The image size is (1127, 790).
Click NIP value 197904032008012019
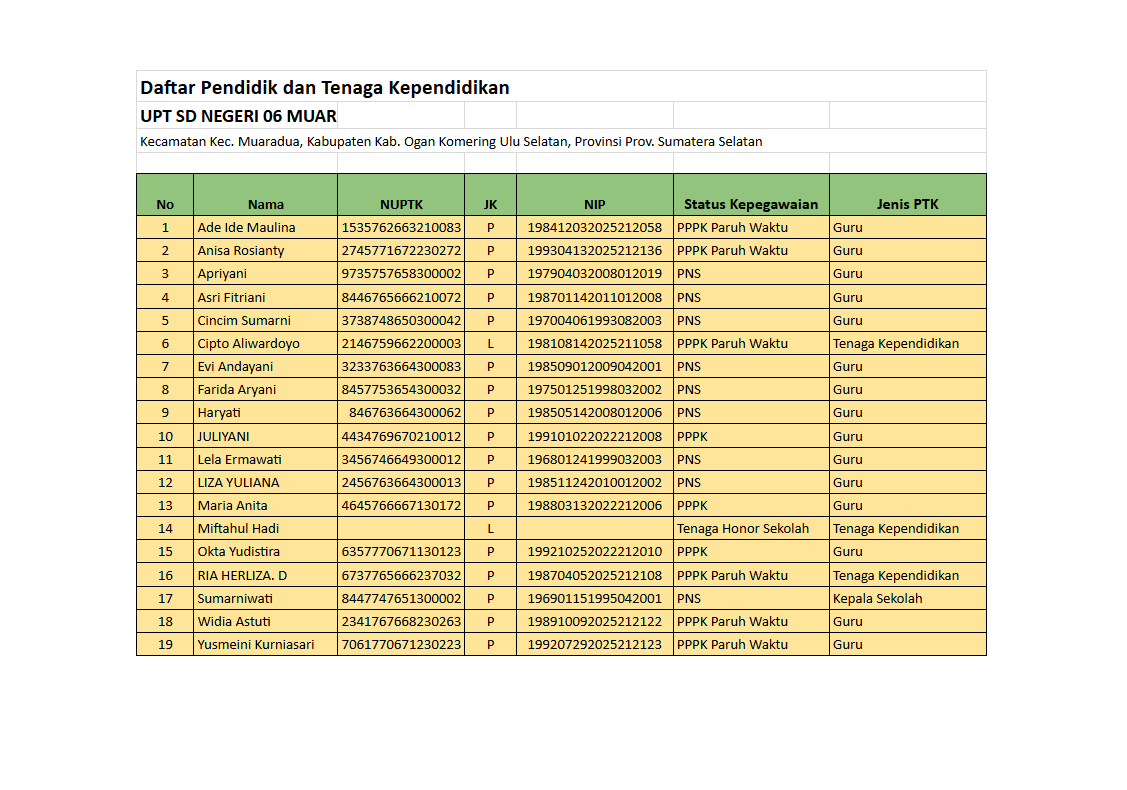pos(594,273)
